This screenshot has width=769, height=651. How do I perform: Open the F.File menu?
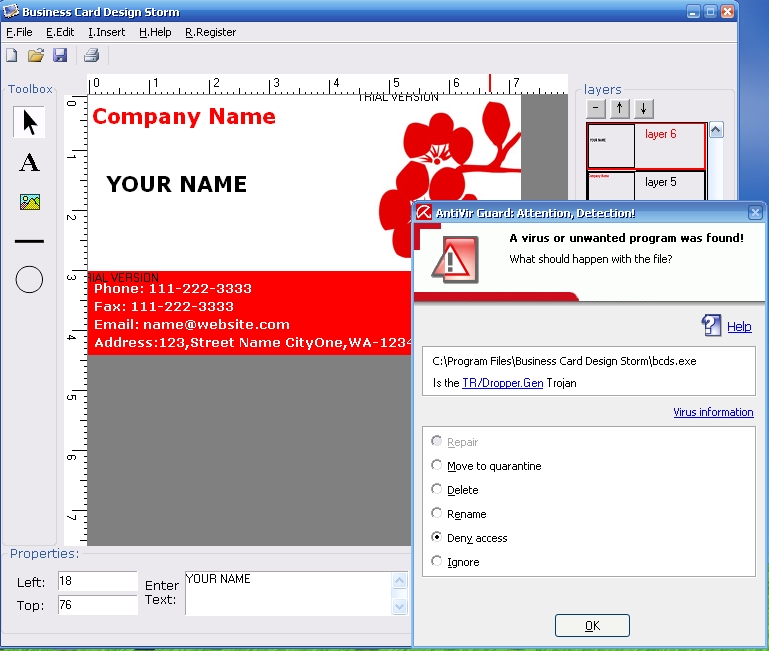19,32
